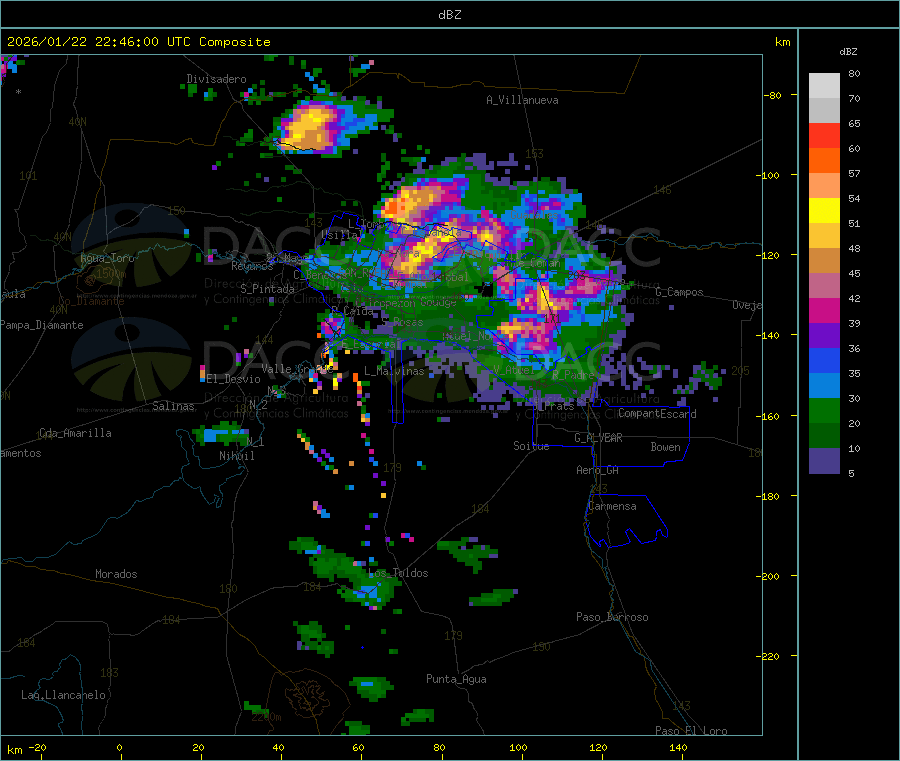Click the Carmensa location label
The width and height of the screenshot is (900, 761).
tap(612, 506)
